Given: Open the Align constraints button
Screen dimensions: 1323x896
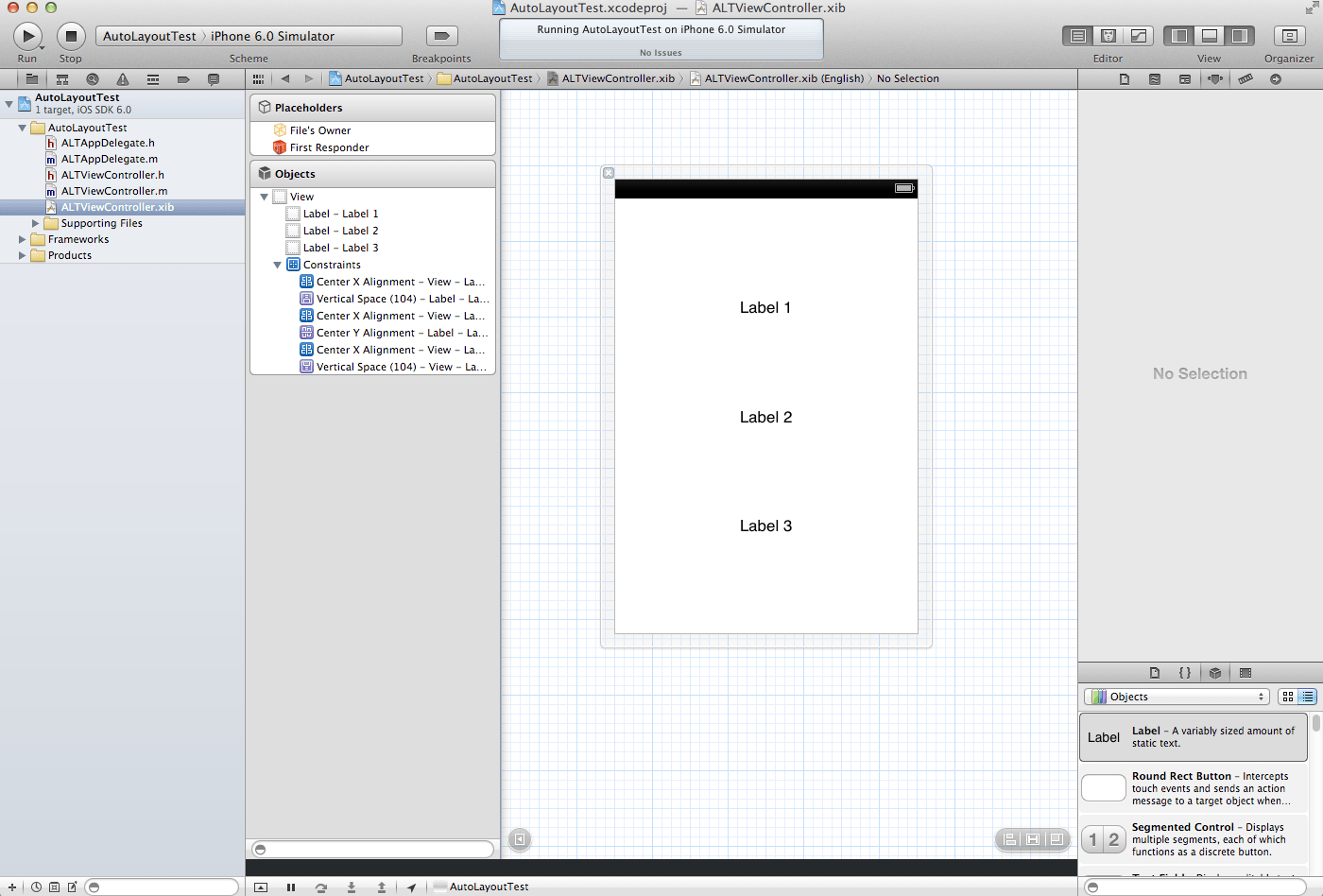Looking at the screenshot, I should [1010, 839].
